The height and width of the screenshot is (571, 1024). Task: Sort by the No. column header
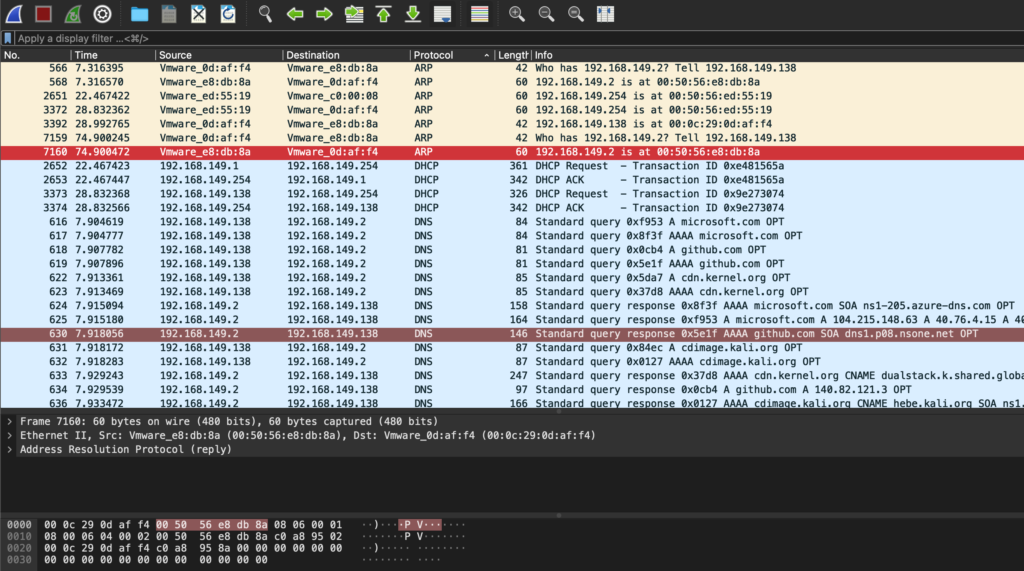pyautogui.click(x=35, y=55)
